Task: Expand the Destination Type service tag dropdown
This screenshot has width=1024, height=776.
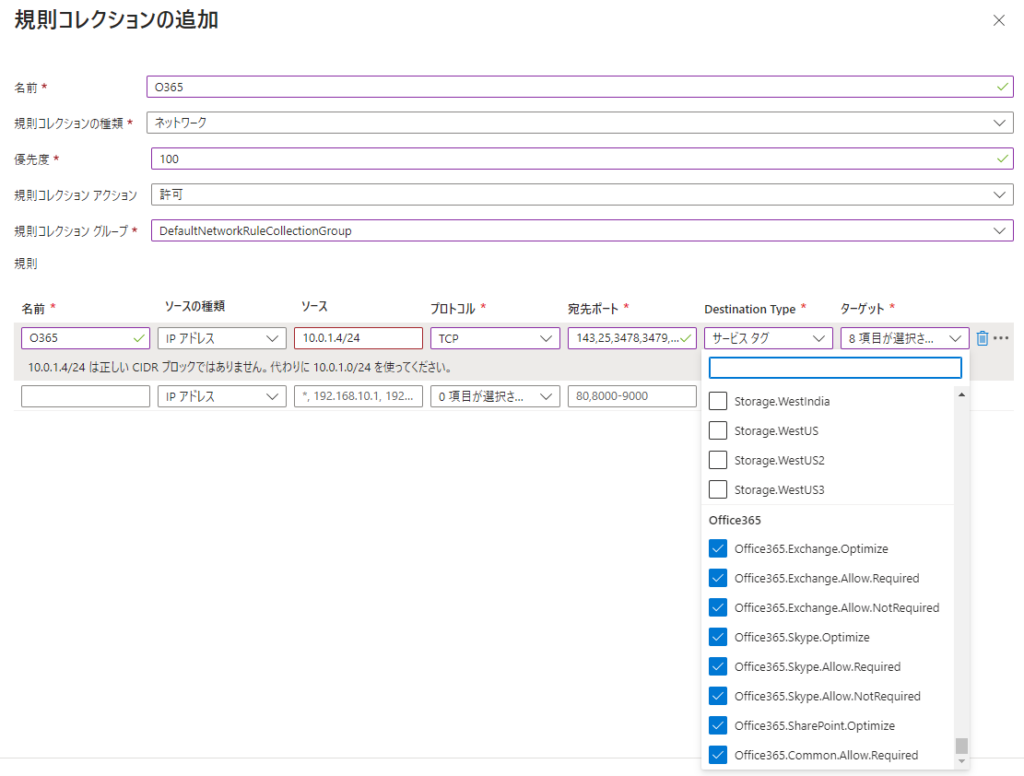Action: pos(768,338)
